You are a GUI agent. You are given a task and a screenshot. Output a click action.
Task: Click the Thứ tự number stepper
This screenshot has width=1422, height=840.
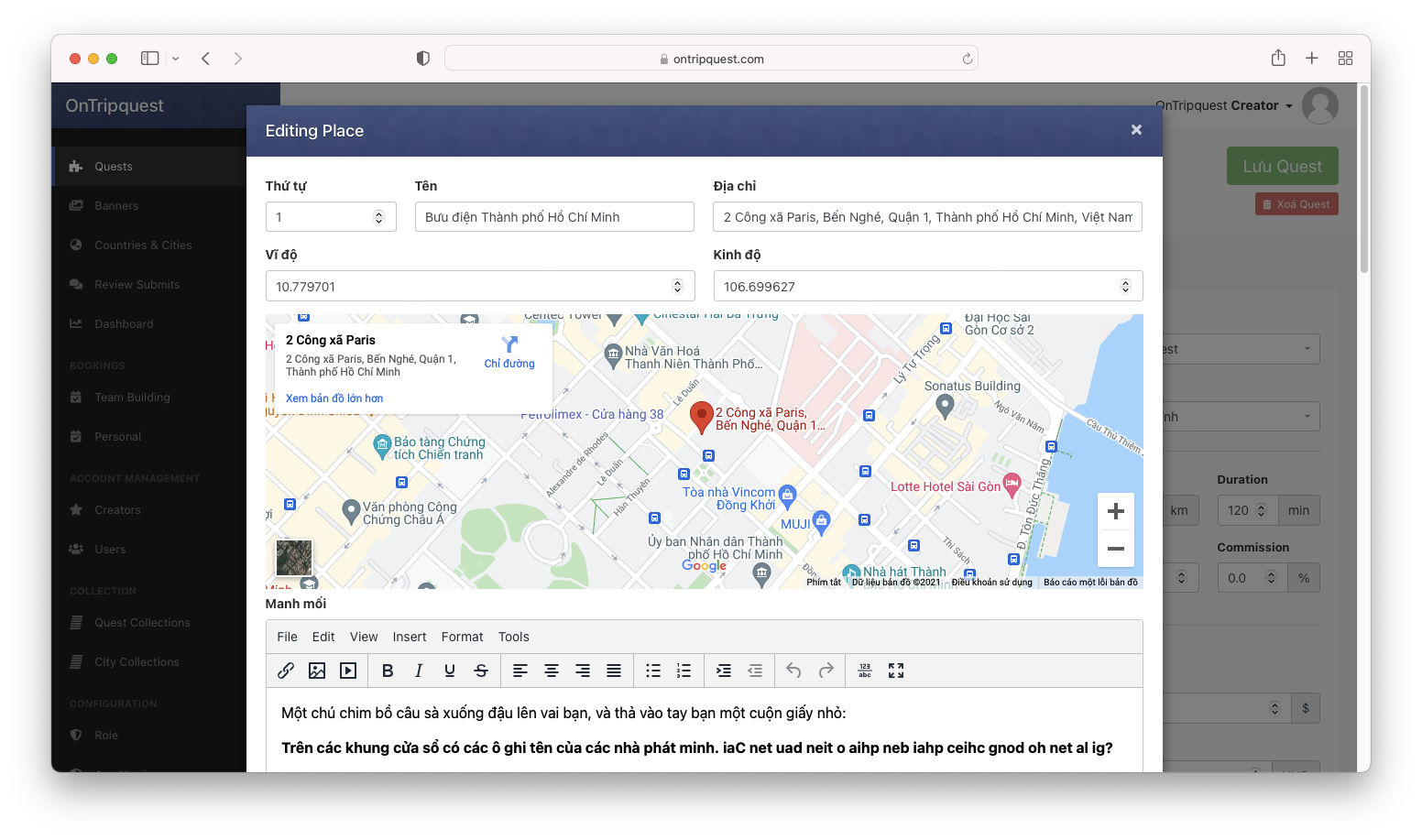378,217
